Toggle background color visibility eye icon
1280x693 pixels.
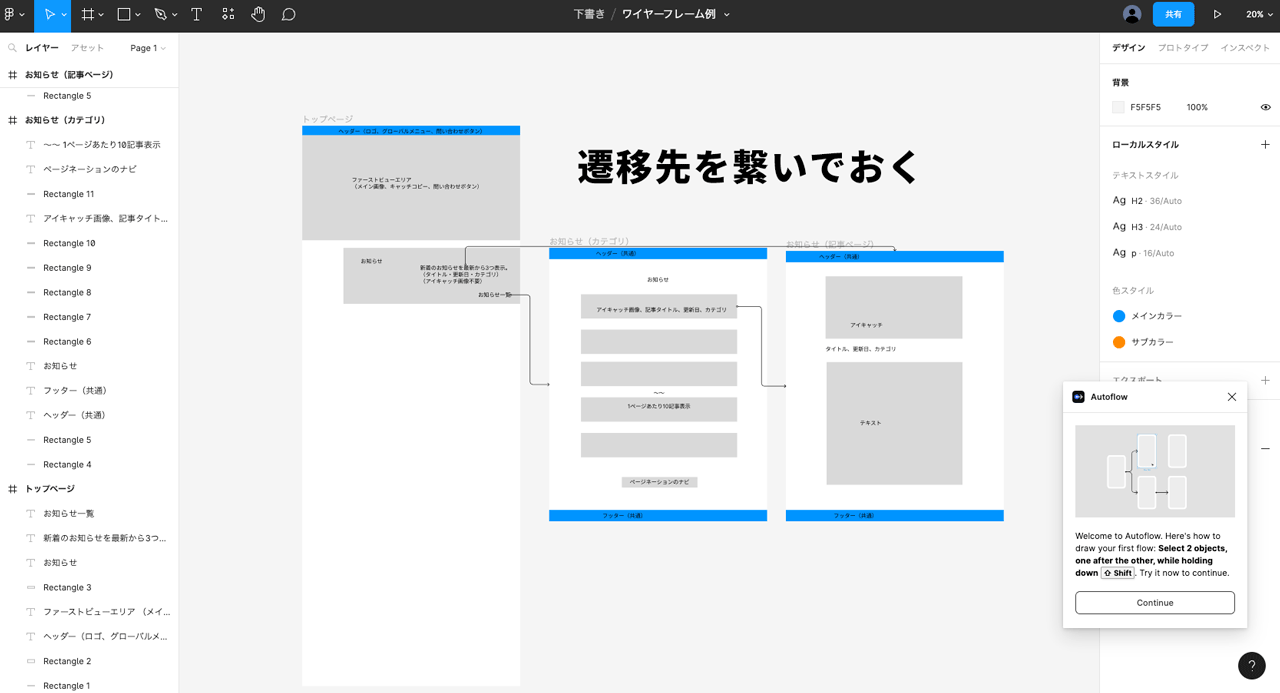1265,107
